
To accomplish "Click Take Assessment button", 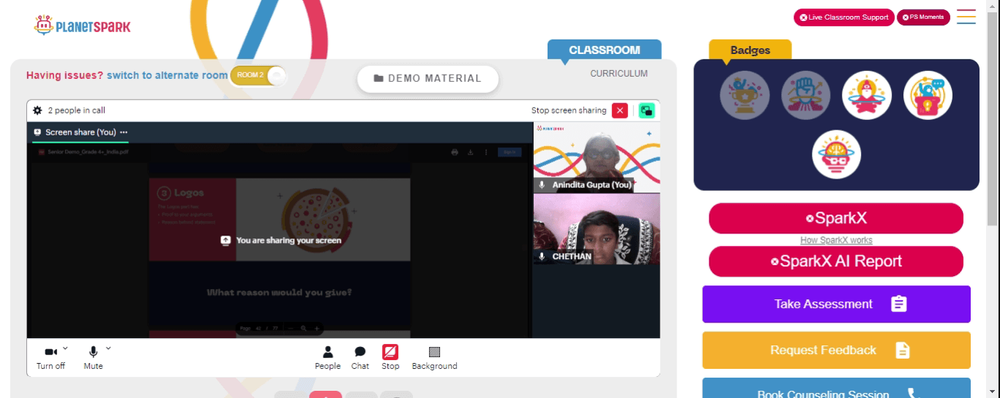I will tap(836, 304).
